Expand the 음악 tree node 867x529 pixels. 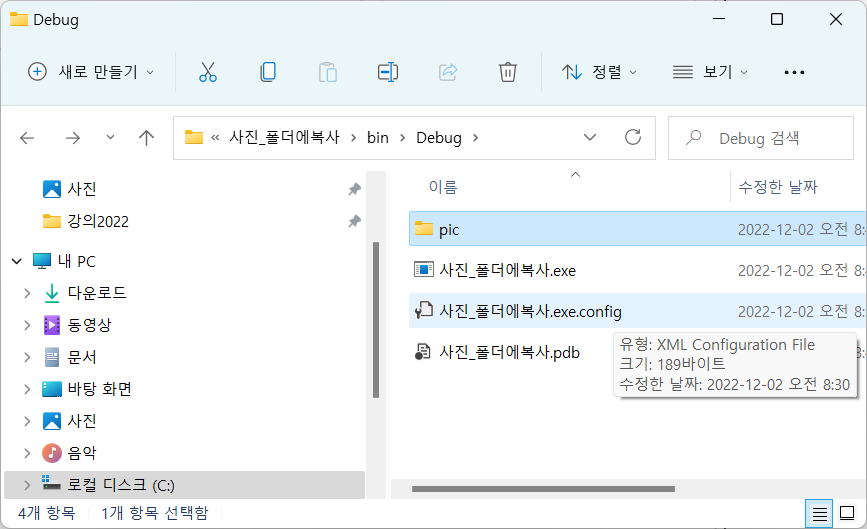coord(27,453)
